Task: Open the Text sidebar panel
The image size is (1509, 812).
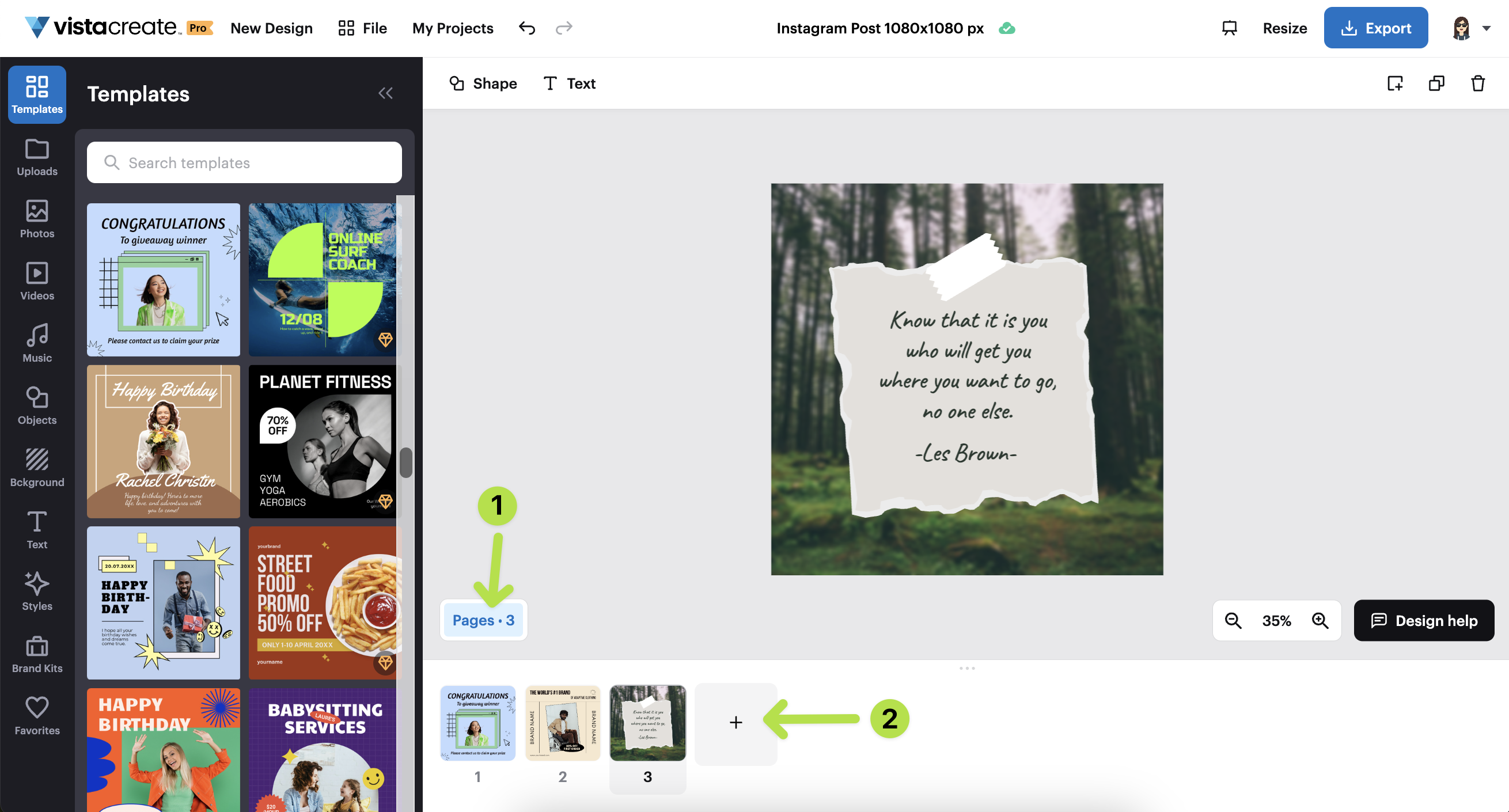Action: pos(37,530)
